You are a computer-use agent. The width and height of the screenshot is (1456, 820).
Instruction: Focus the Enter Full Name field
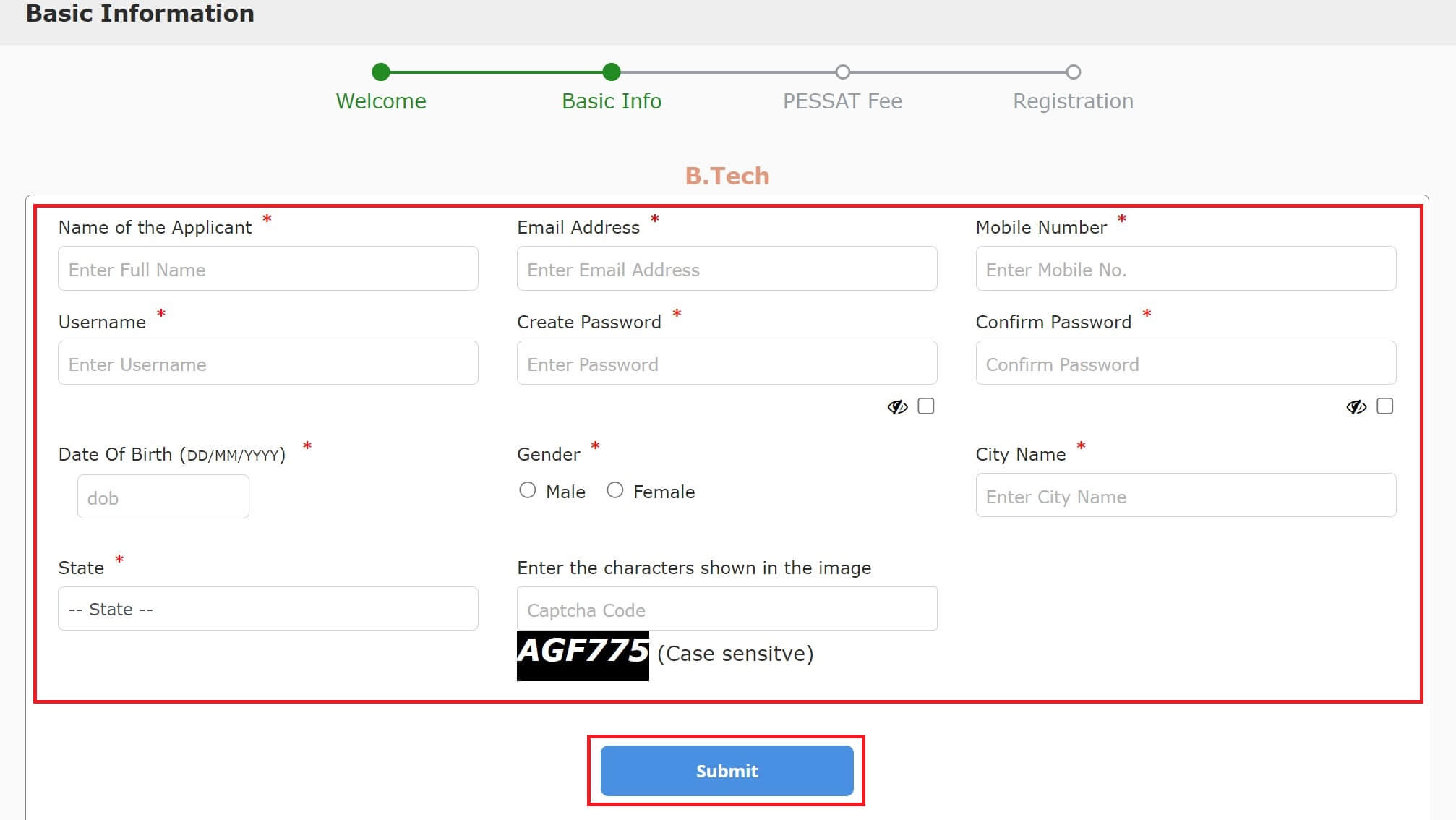268,269
